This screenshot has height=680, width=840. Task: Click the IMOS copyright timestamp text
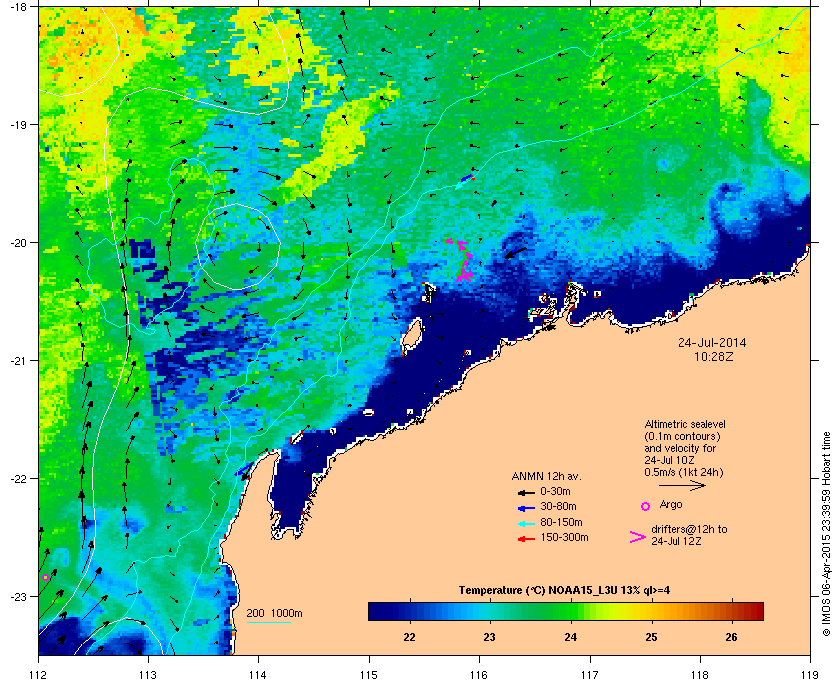pos(826,534)
